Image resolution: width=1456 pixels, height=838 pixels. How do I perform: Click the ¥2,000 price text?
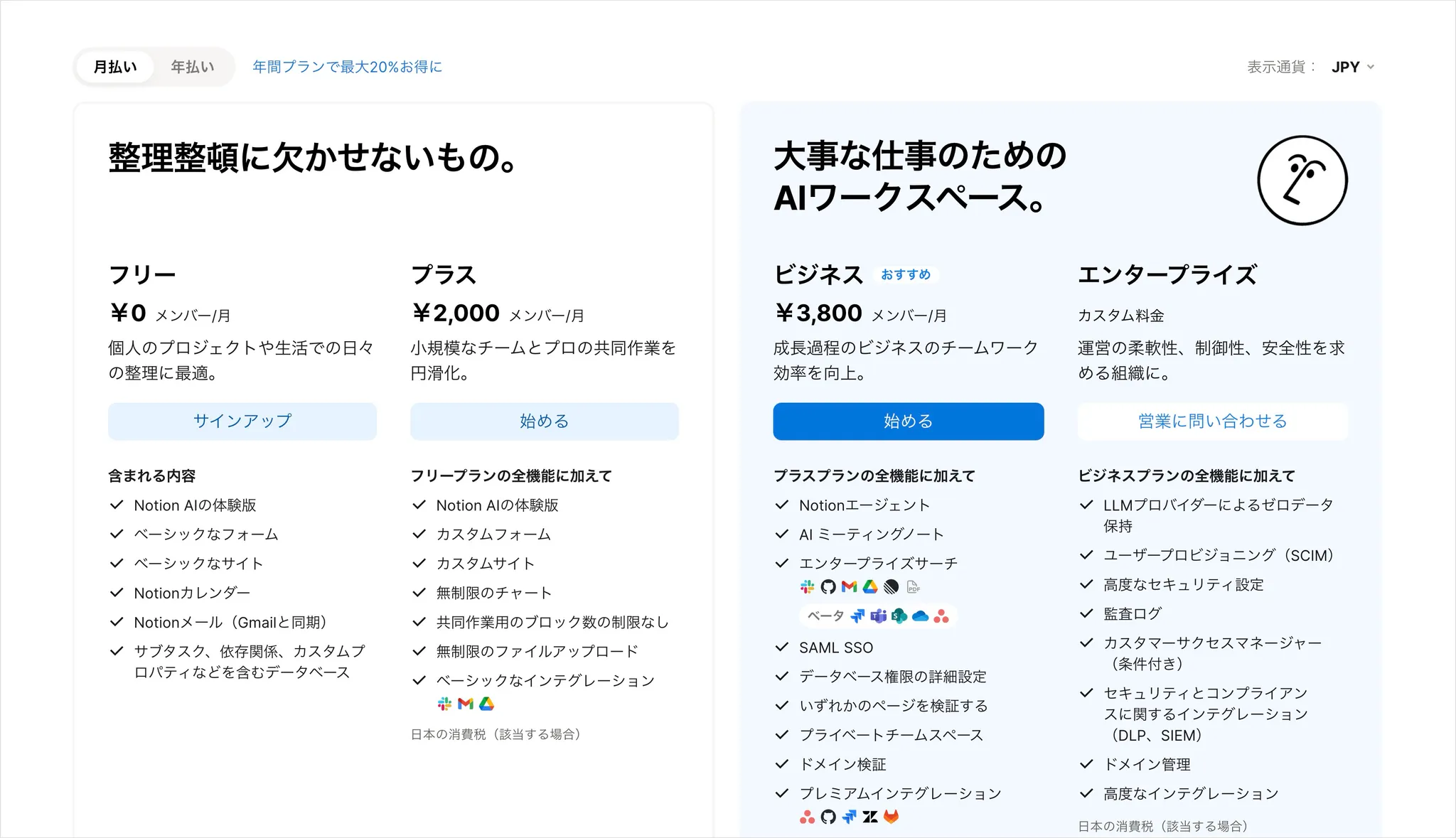click(456, 313)
